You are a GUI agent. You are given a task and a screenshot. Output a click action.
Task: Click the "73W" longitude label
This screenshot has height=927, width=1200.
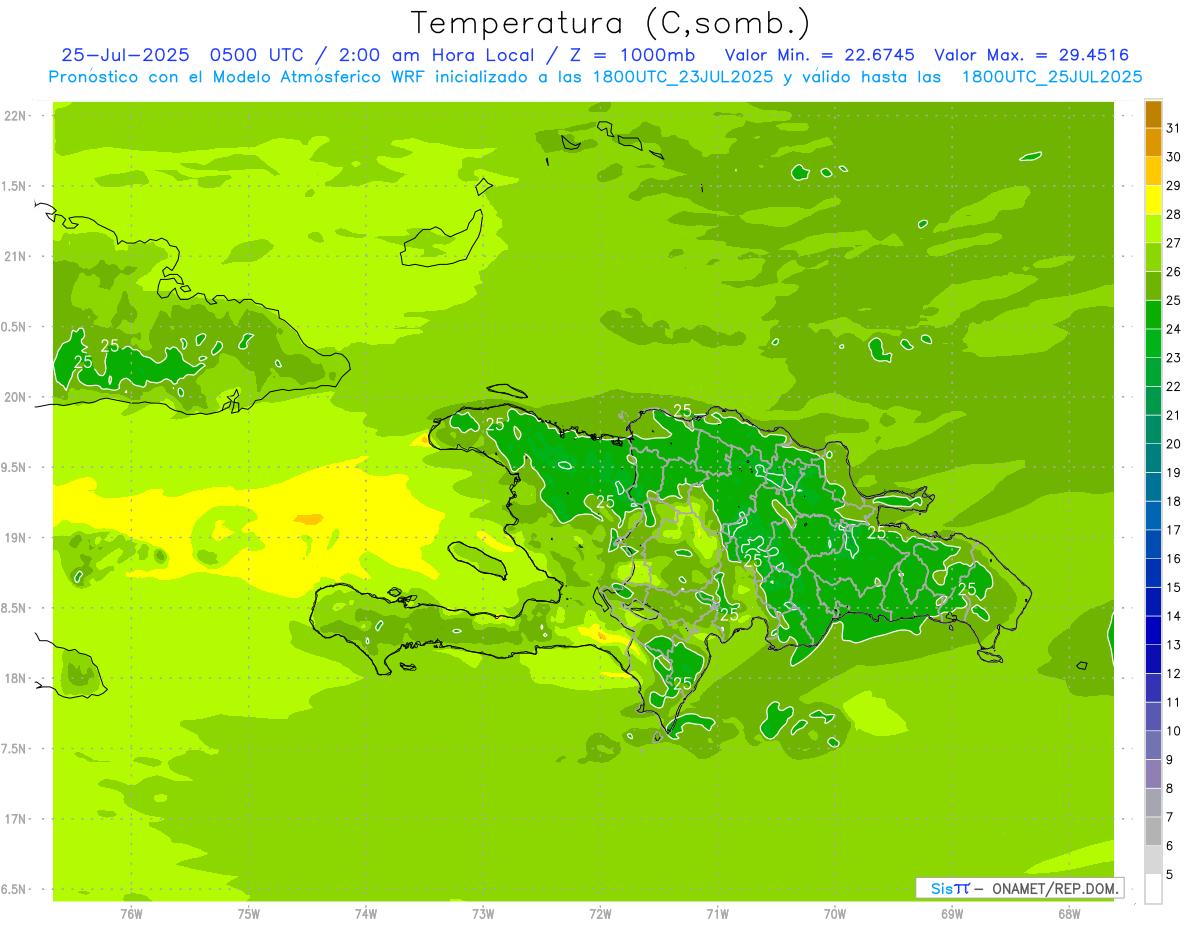483,913
